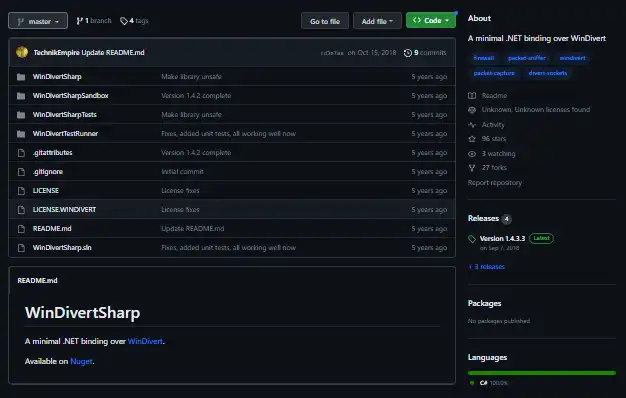Open the WinDivertTestRunner folder
This screenshot has width=626, height=398.
tap(65, 134)
